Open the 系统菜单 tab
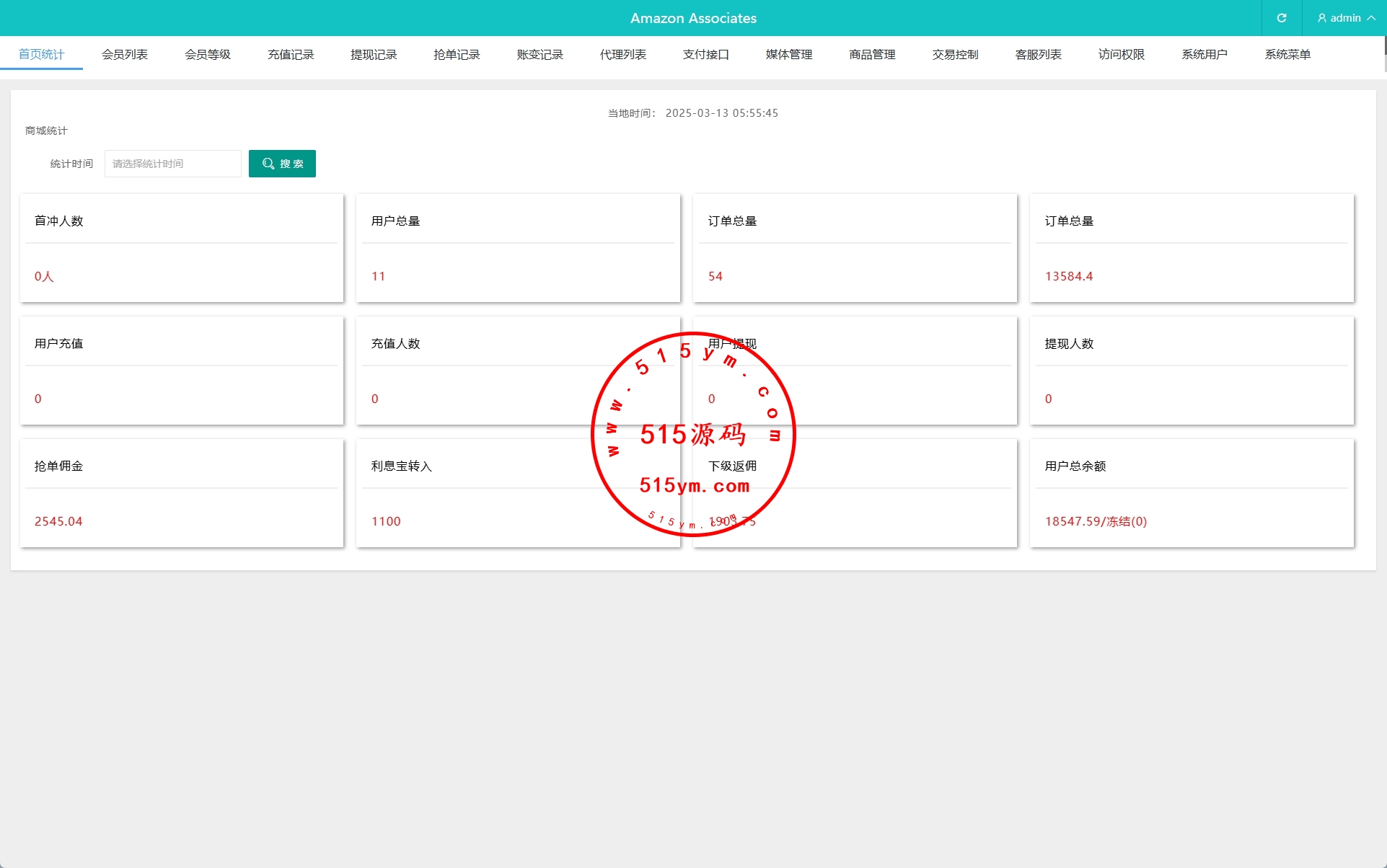This screenshot has width=1387, height=868. pos(1287,55)
